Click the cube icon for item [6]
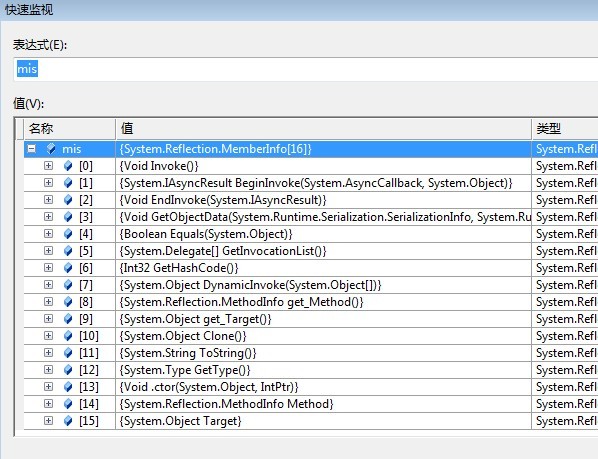Image resolution: width=598 pixels, height=459 pixels. pyautogui.click(x=68, y=268)
